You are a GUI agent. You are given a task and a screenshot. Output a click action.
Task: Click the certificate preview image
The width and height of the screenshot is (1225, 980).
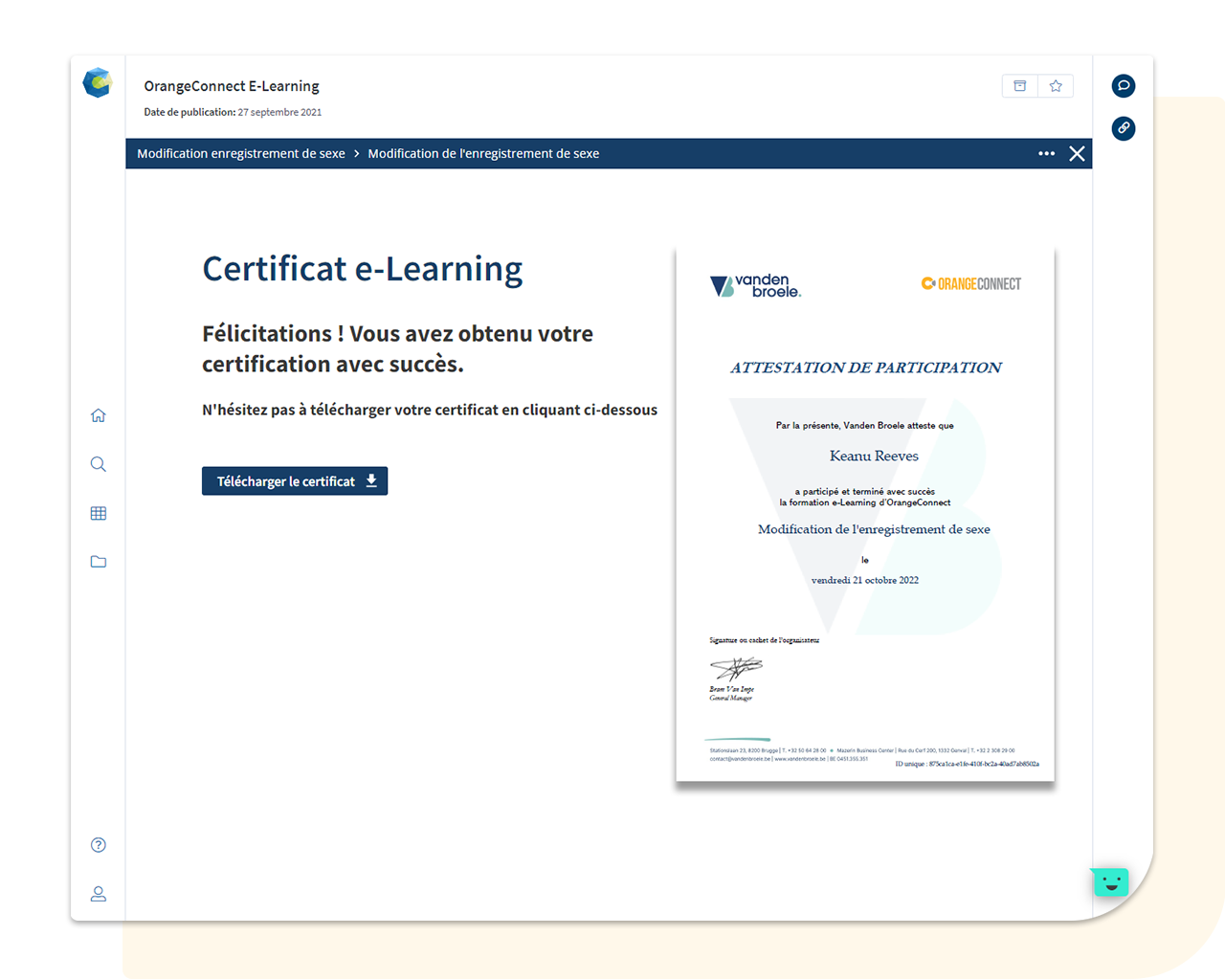tap(865, 514)
